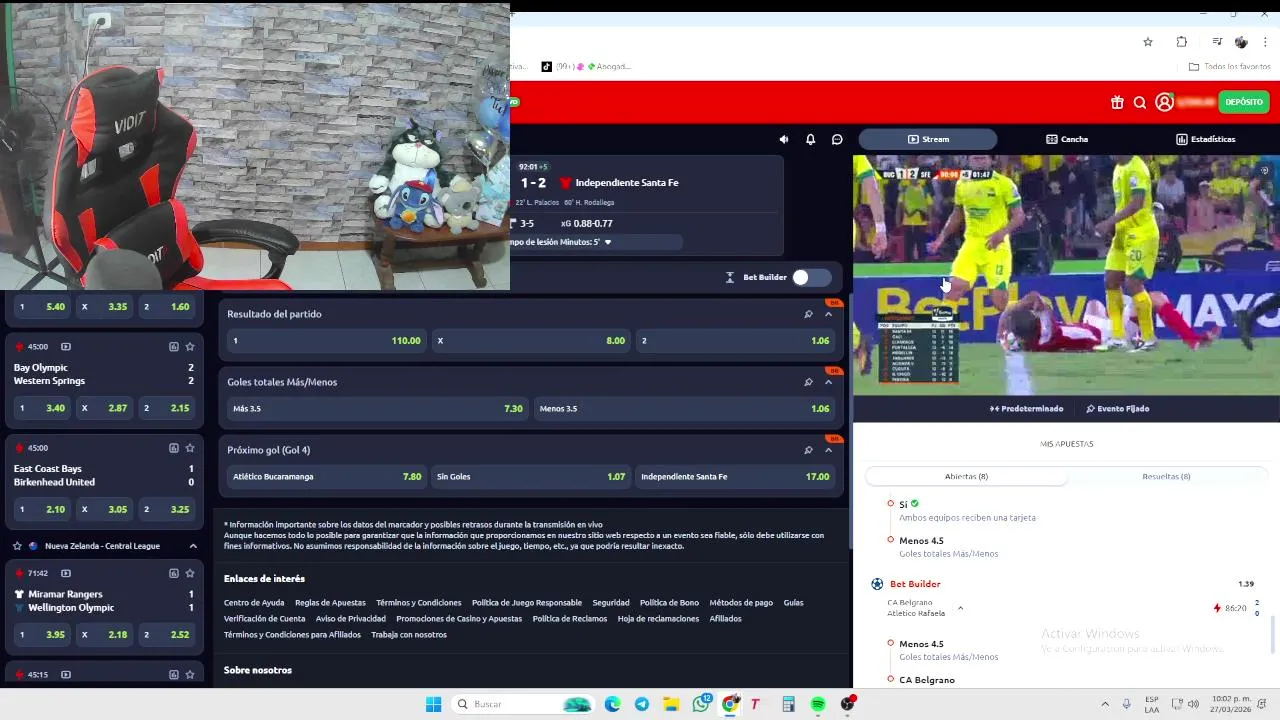The image size is (1280, 720).
Task: Bet Independiente Santa Fe next goal 17.00
Action: pos(735,477)
